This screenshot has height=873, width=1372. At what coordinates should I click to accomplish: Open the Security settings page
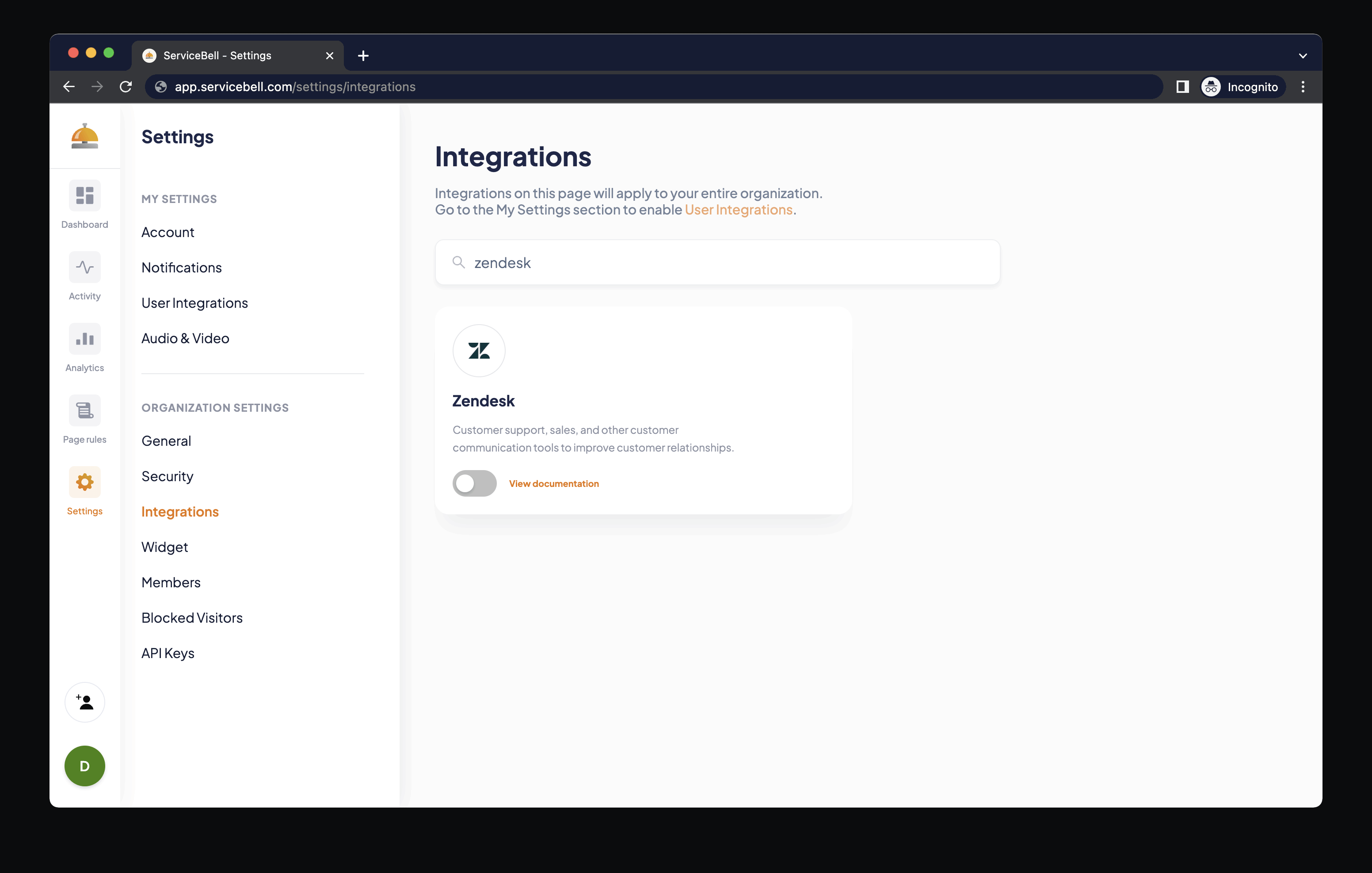167,476
